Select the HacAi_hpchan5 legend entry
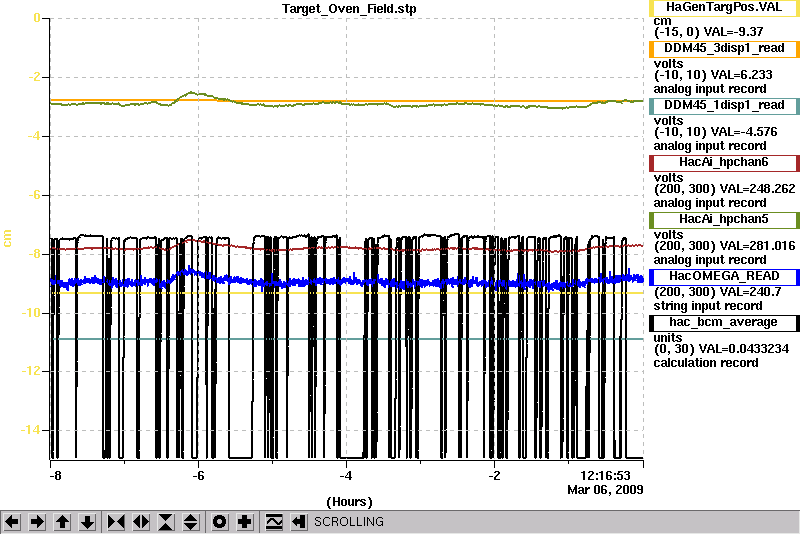The image size is (800, 534). click(x=724, y=220)
